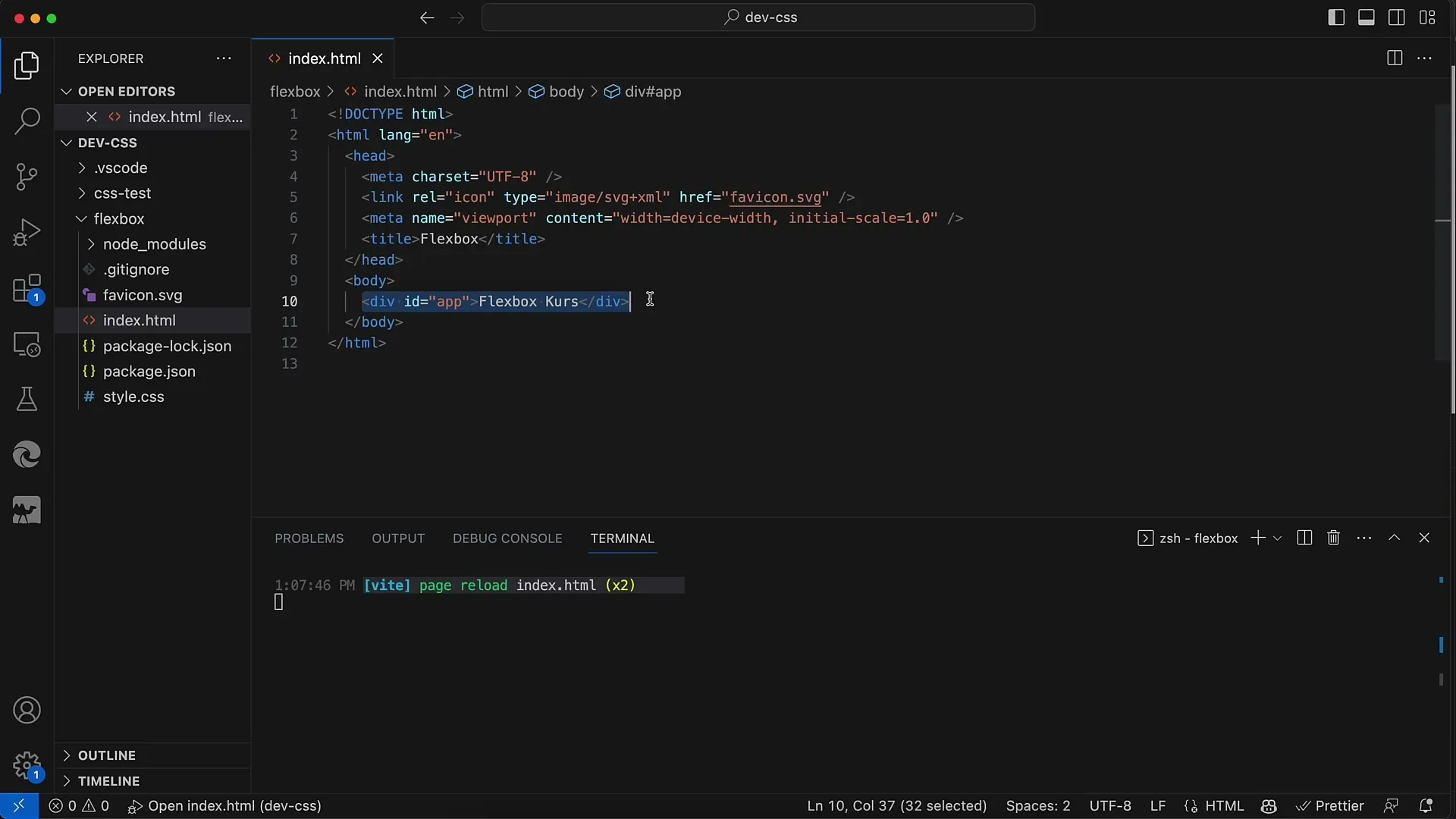
Task: Collapse the flexbox folder
Action: click(x=152, y=218)
